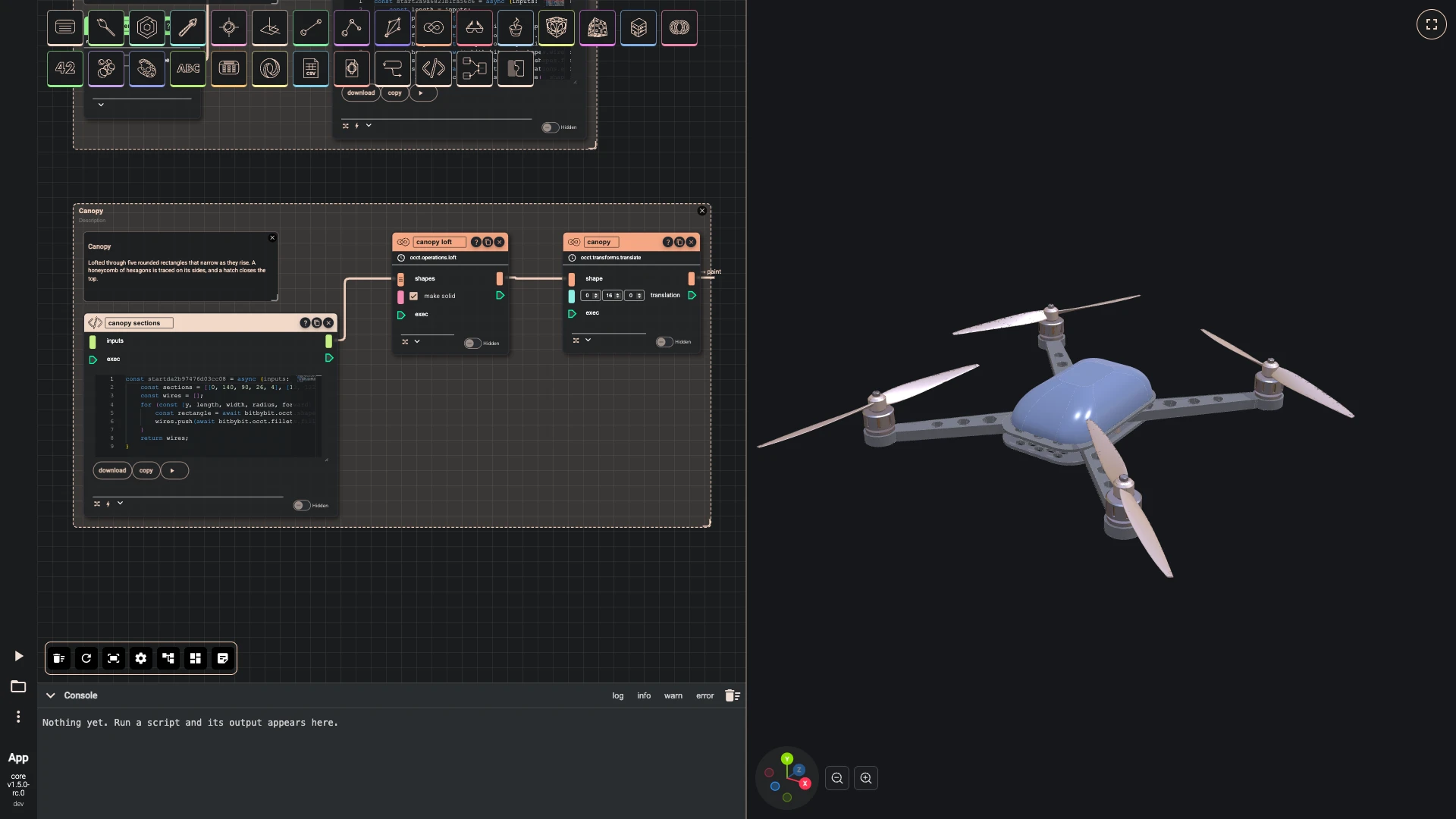1456x819 pixels.
Task: Select the CSV file icon
Action: click(x=311, y=69)
